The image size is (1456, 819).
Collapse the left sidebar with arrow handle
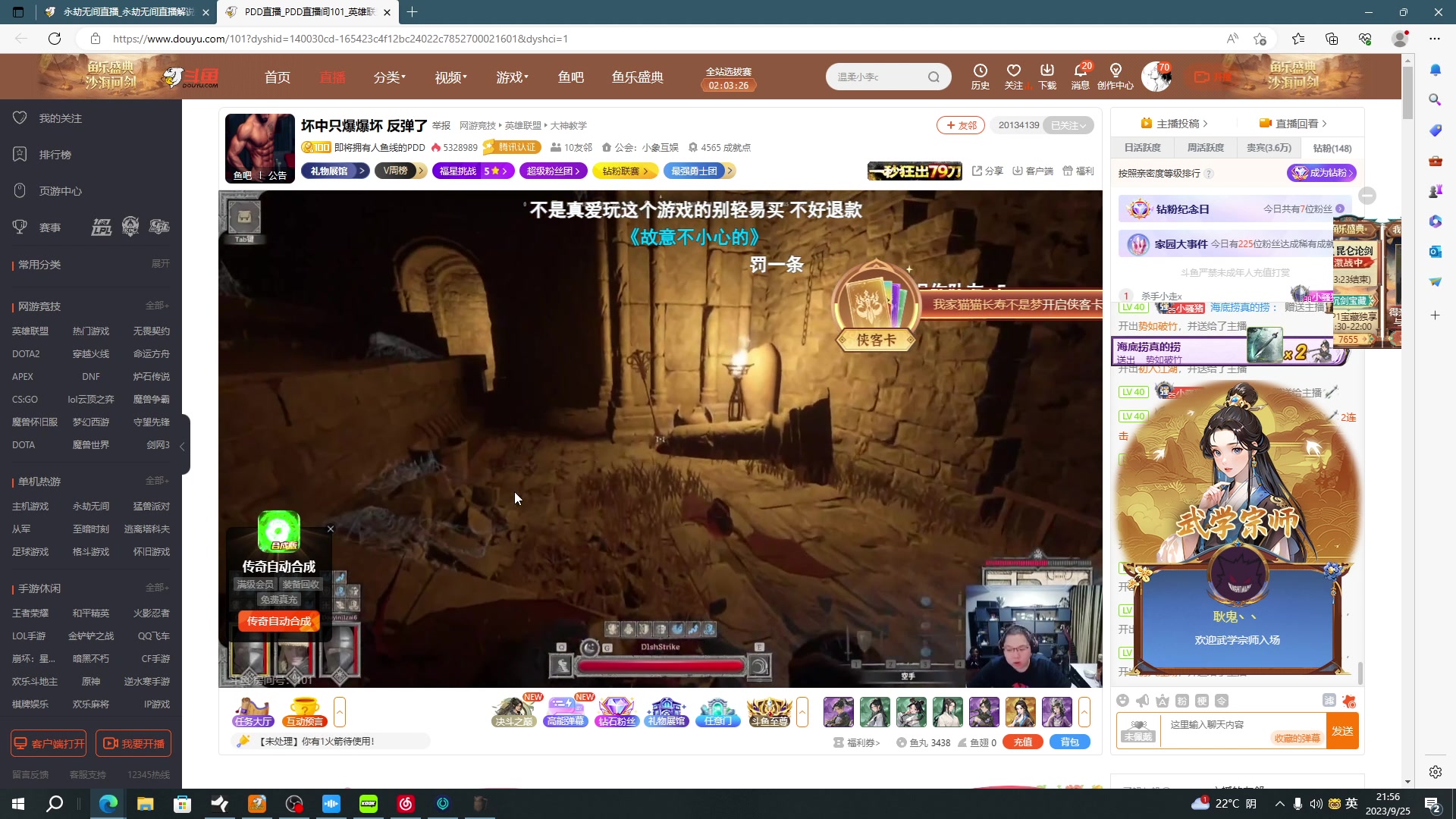183,447
